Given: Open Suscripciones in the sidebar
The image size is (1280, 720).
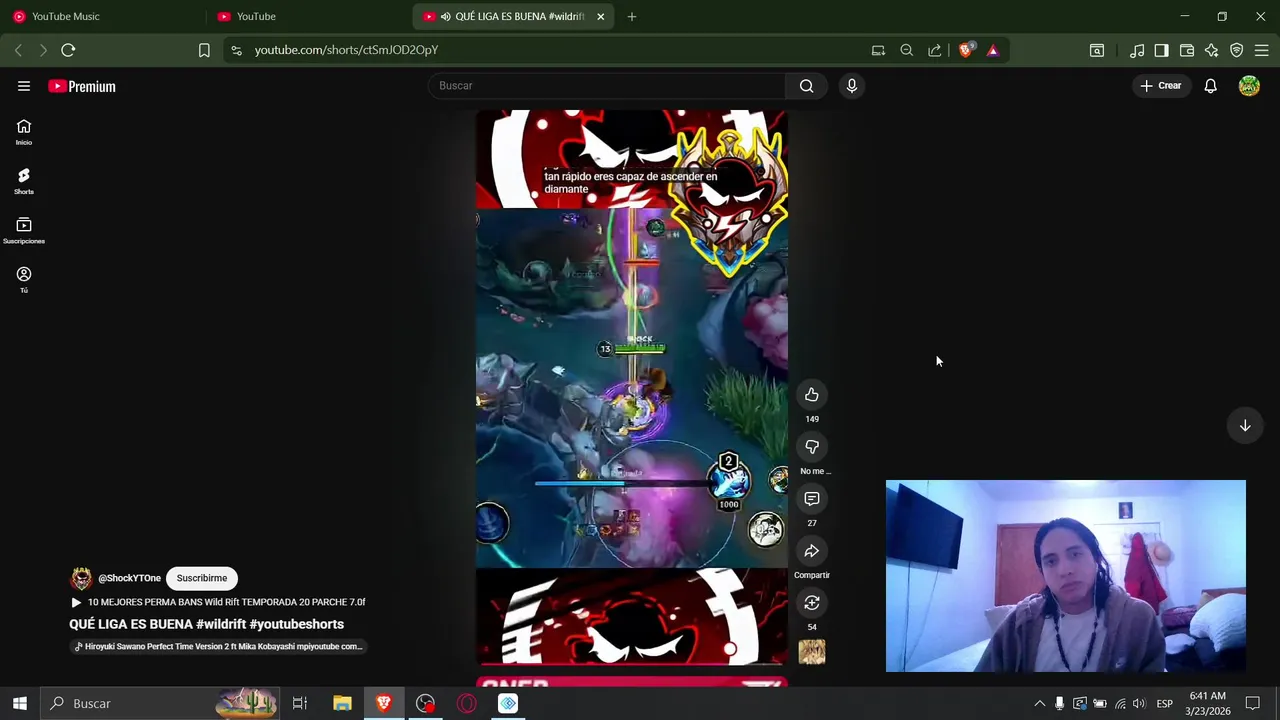Looking at the screenshot, I should (24, 231).
